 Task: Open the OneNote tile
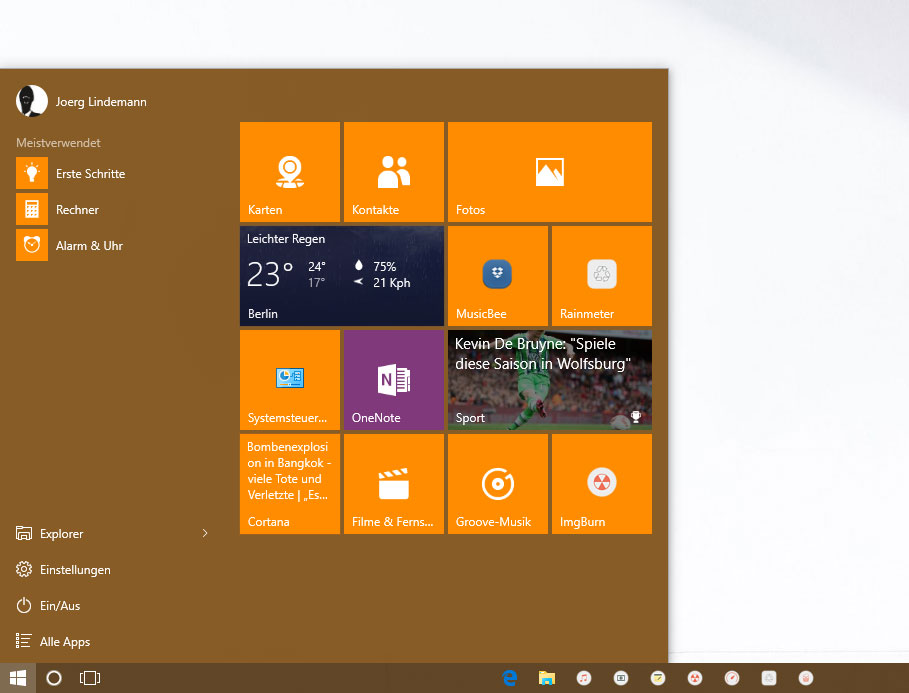pos(394,380)
